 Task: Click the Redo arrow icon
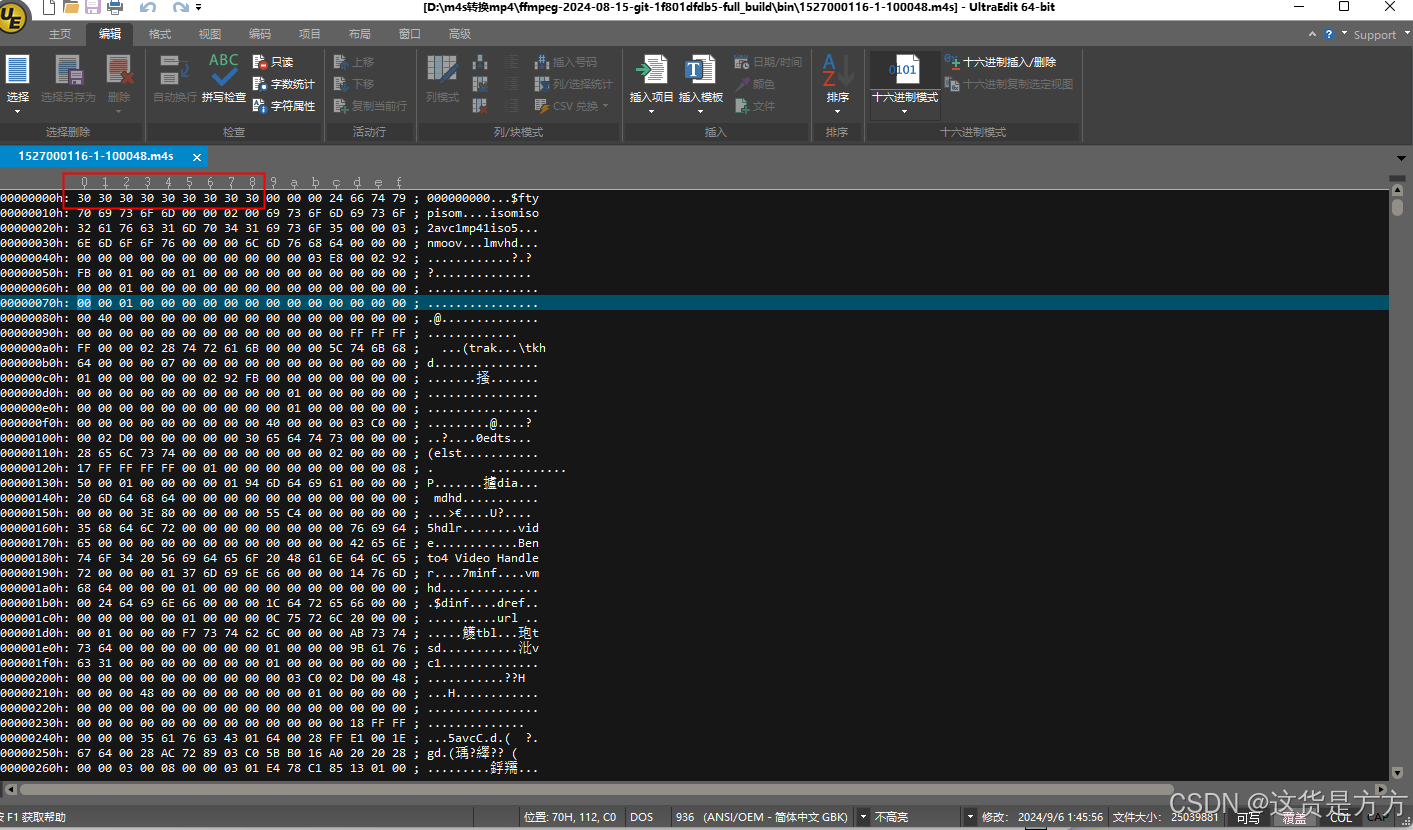(180, 8)
